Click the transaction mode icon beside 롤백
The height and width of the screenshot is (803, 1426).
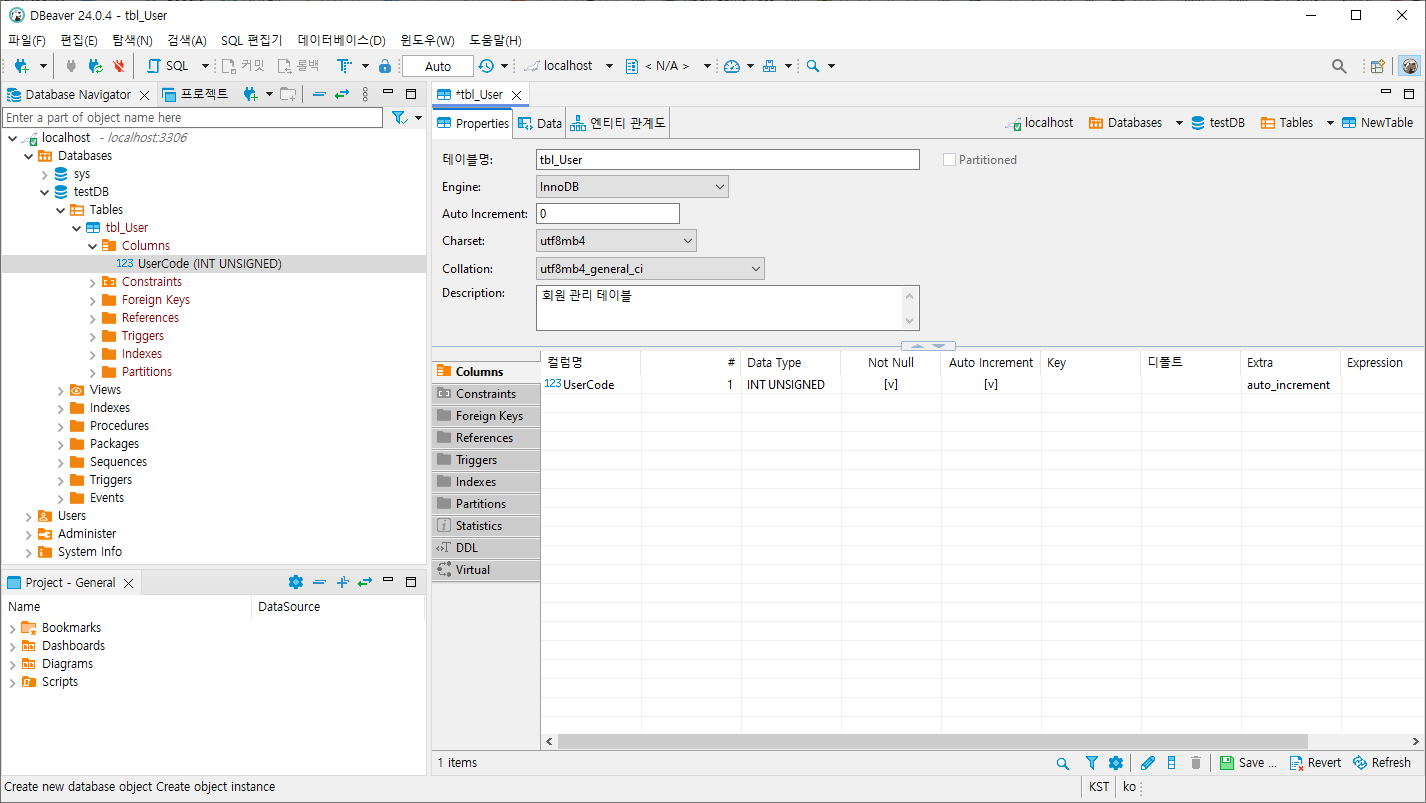[344, 66]
